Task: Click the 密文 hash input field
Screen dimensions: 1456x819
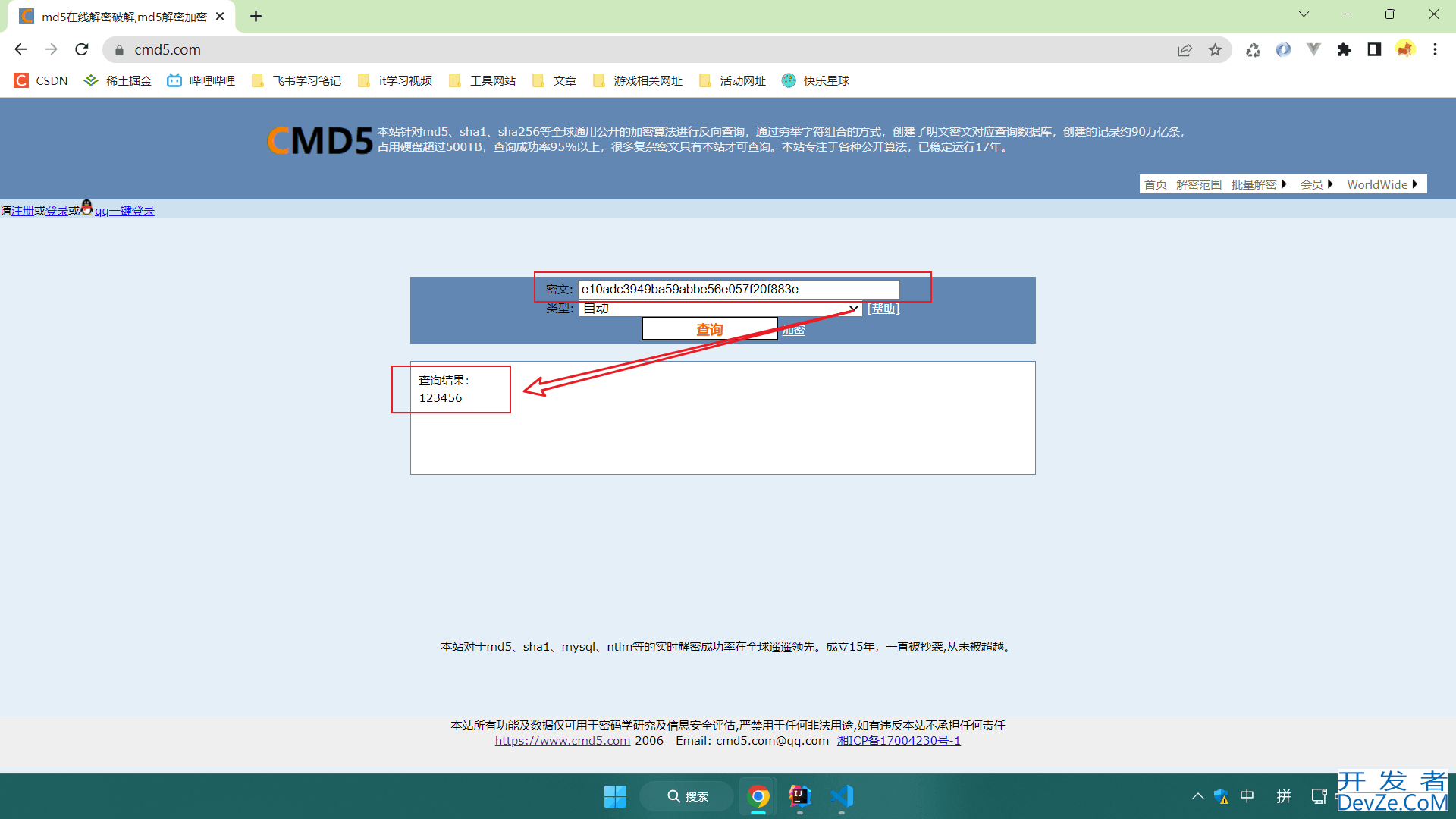Action: 739,289
